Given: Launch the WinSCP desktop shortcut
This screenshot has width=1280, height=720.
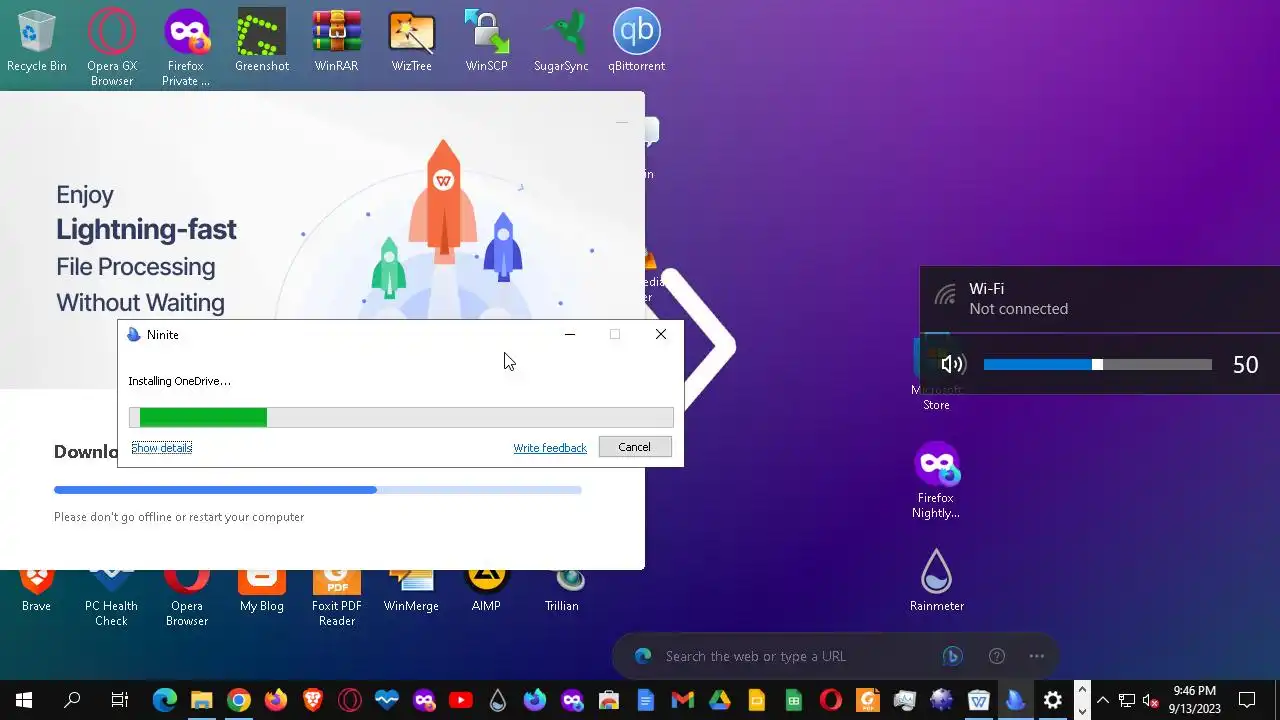Looking at the screenshot, I should pyautogui.click(x=487, y=42).
